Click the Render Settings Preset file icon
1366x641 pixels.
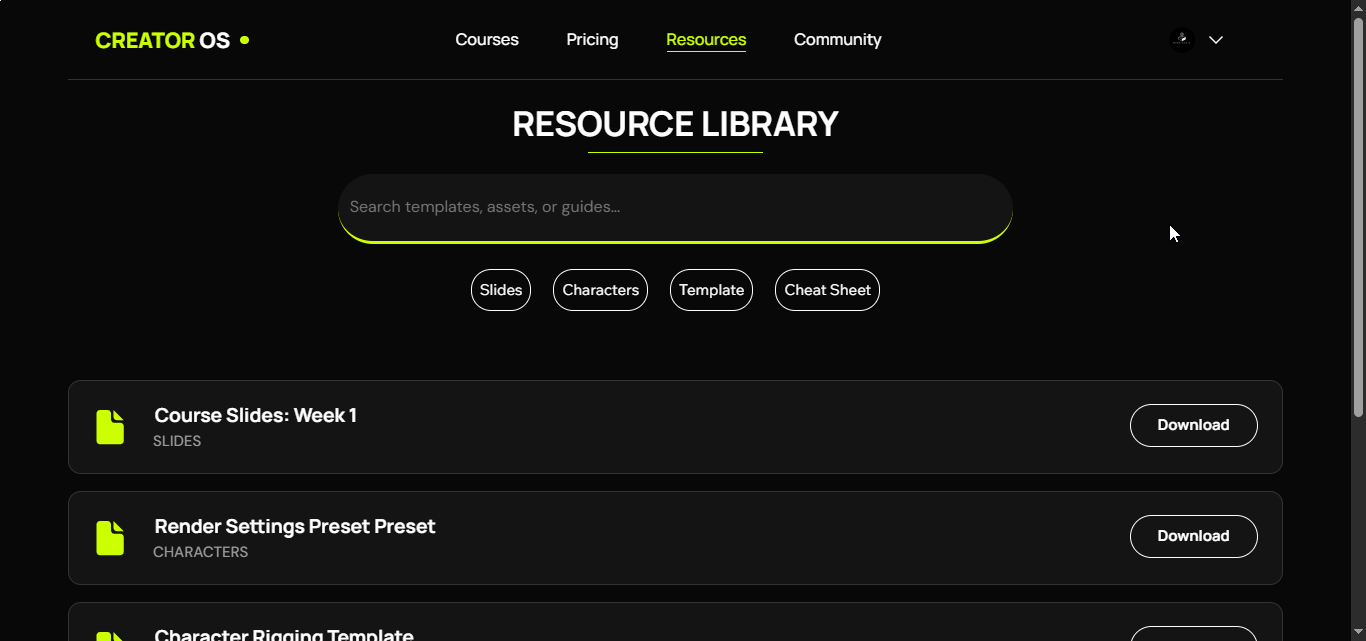coord(110,537)
